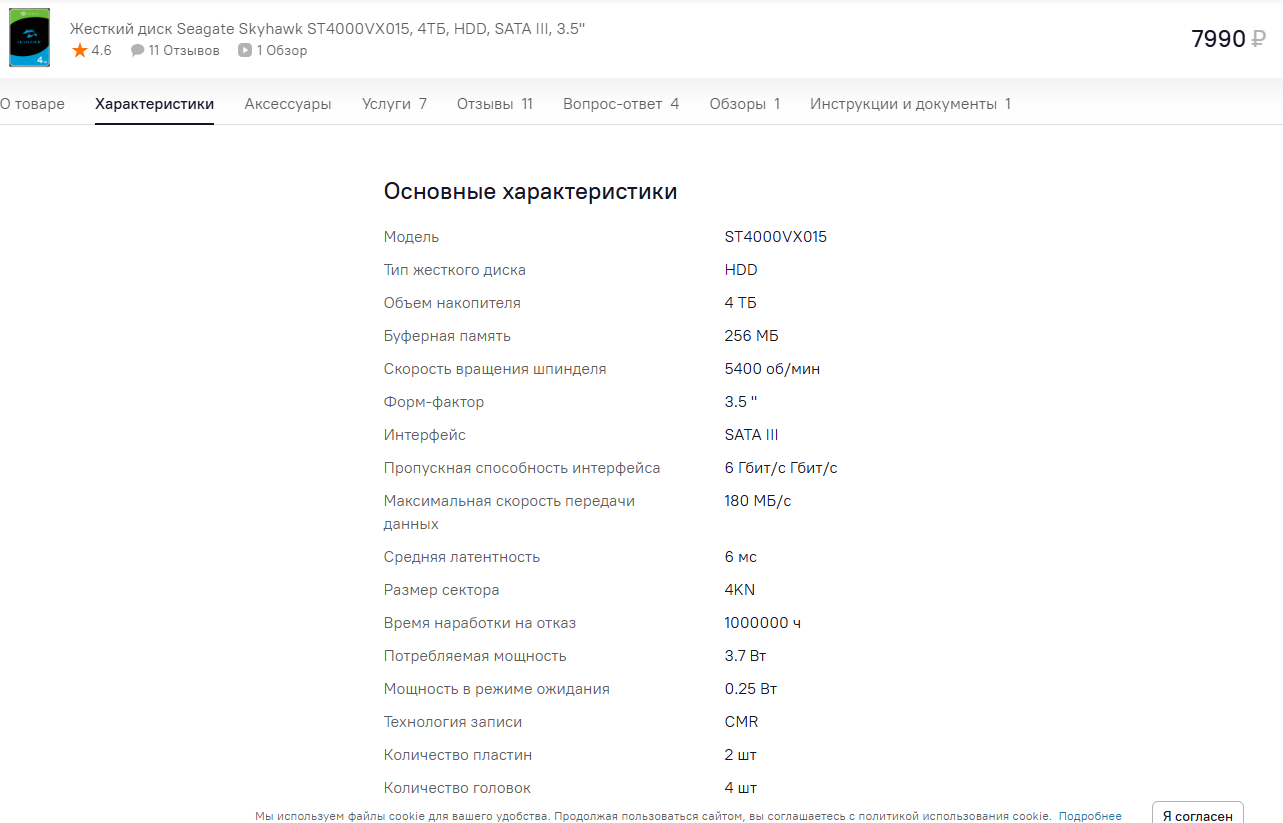Click the transfer speed value '180 МБ/с'
The image size is (1283, 823).
(758, 501)
